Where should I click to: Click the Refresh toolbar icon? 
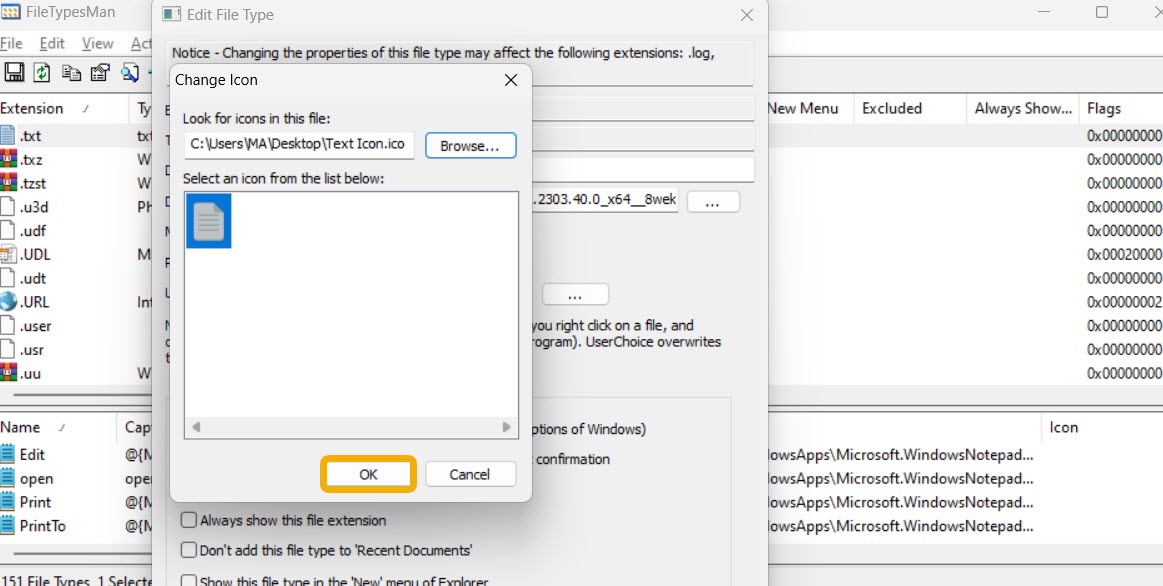pos(41,72)
